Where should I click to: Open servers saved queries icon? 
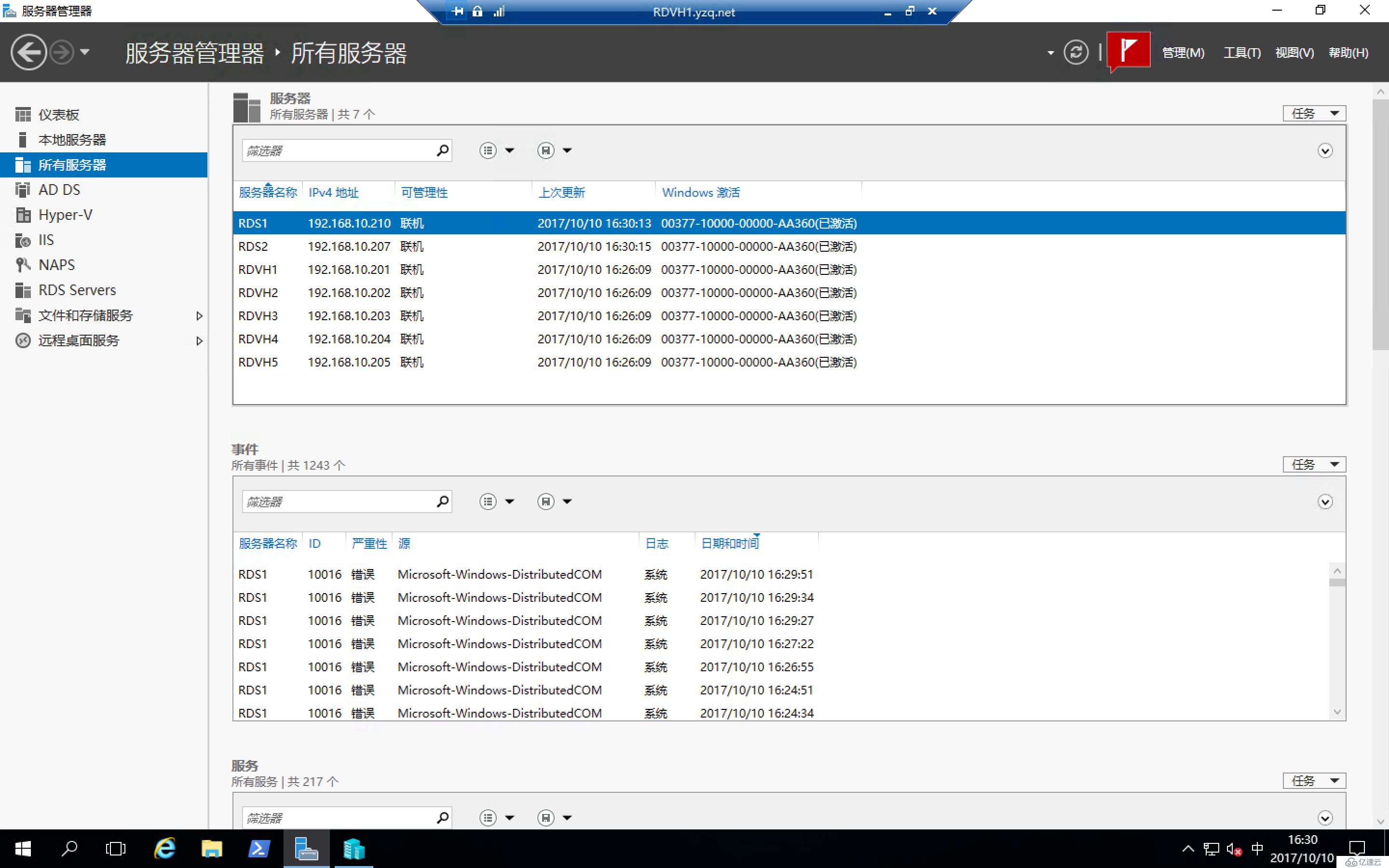(x=545, y=150)
